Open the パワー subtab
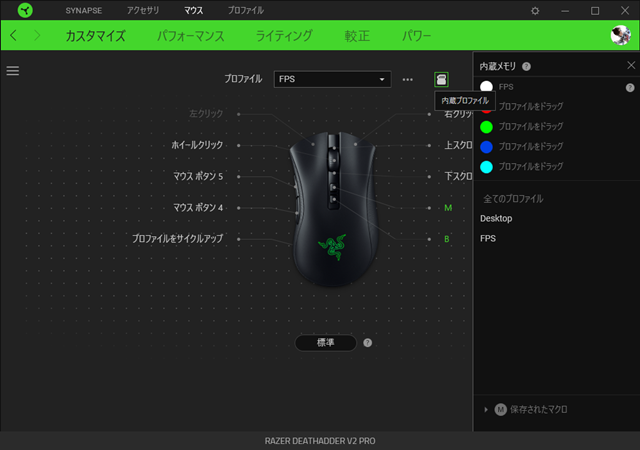 [416, 36]
